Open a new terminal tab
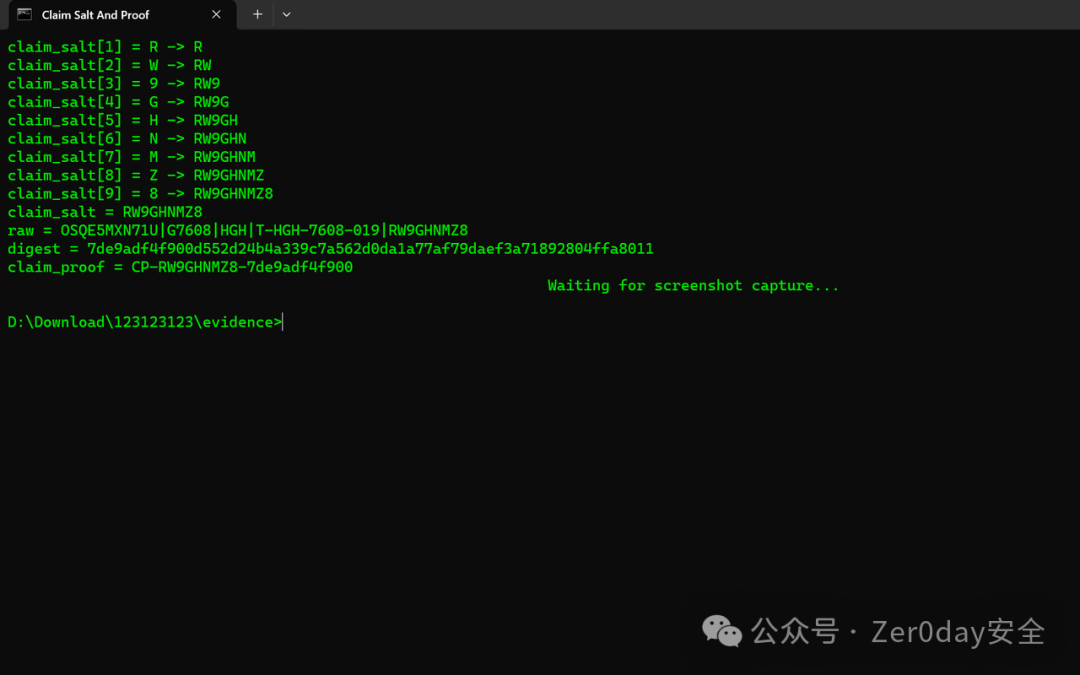This screenshot has width=1080, height=675. 258,14
